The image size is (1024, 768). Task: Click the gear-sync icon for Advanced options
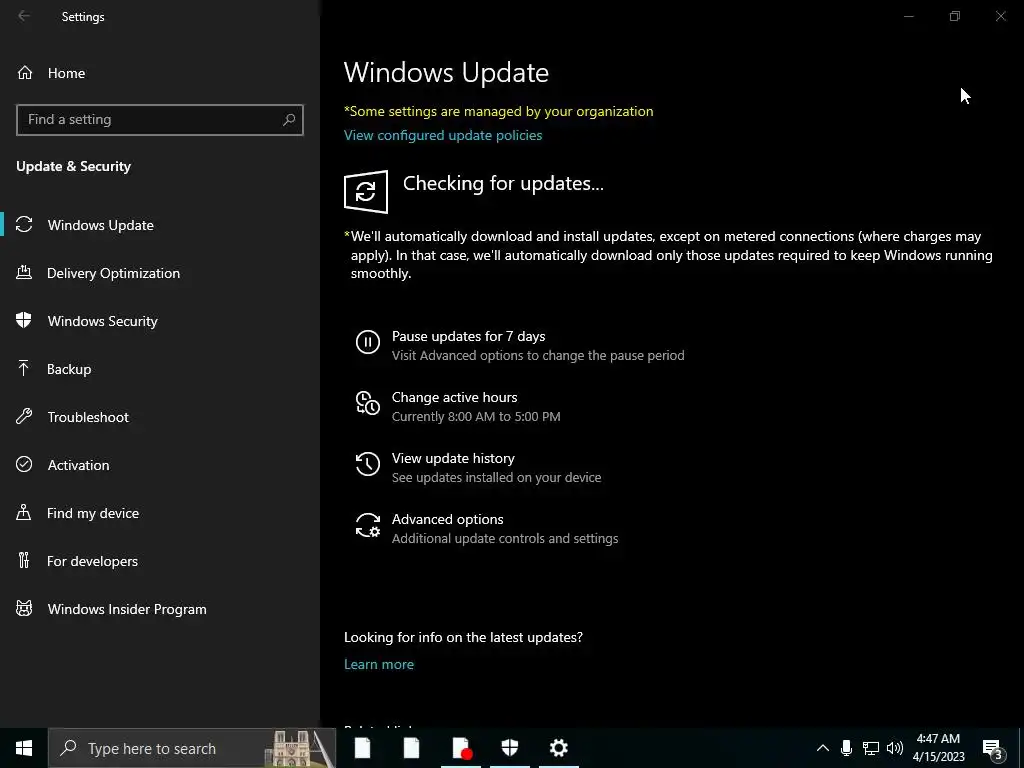click(x=368, y=525)
